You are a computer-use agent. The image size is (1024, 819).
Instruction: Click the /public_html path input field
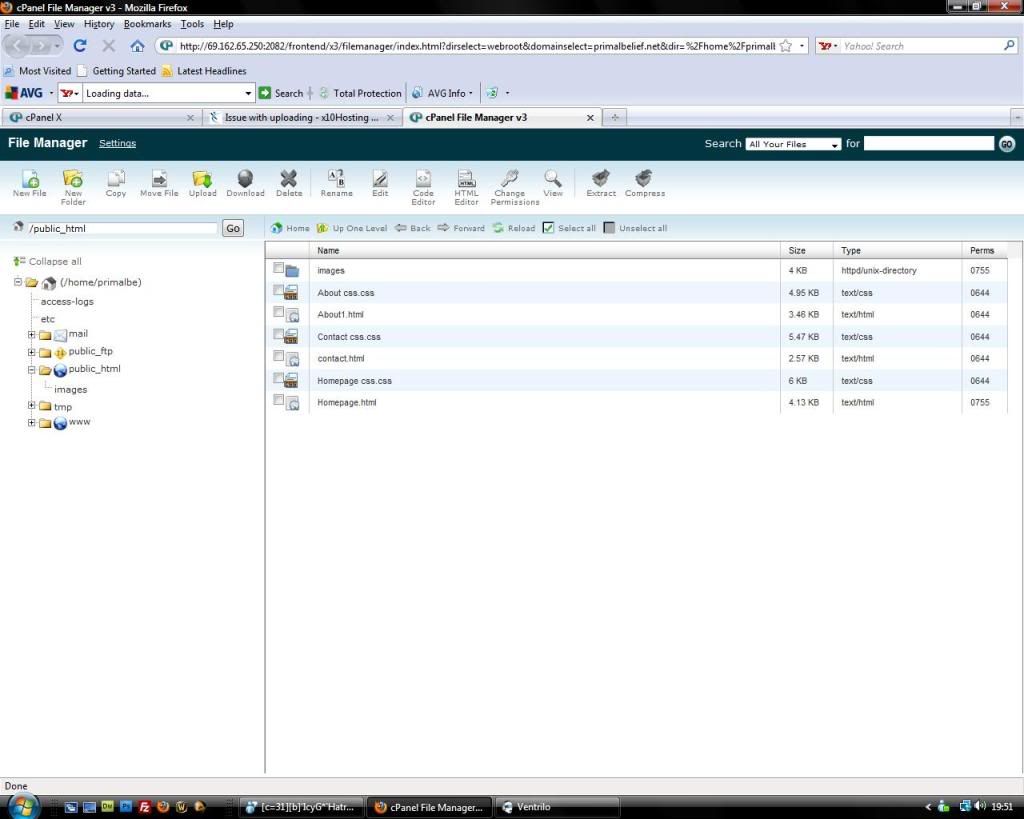point(122,229)
